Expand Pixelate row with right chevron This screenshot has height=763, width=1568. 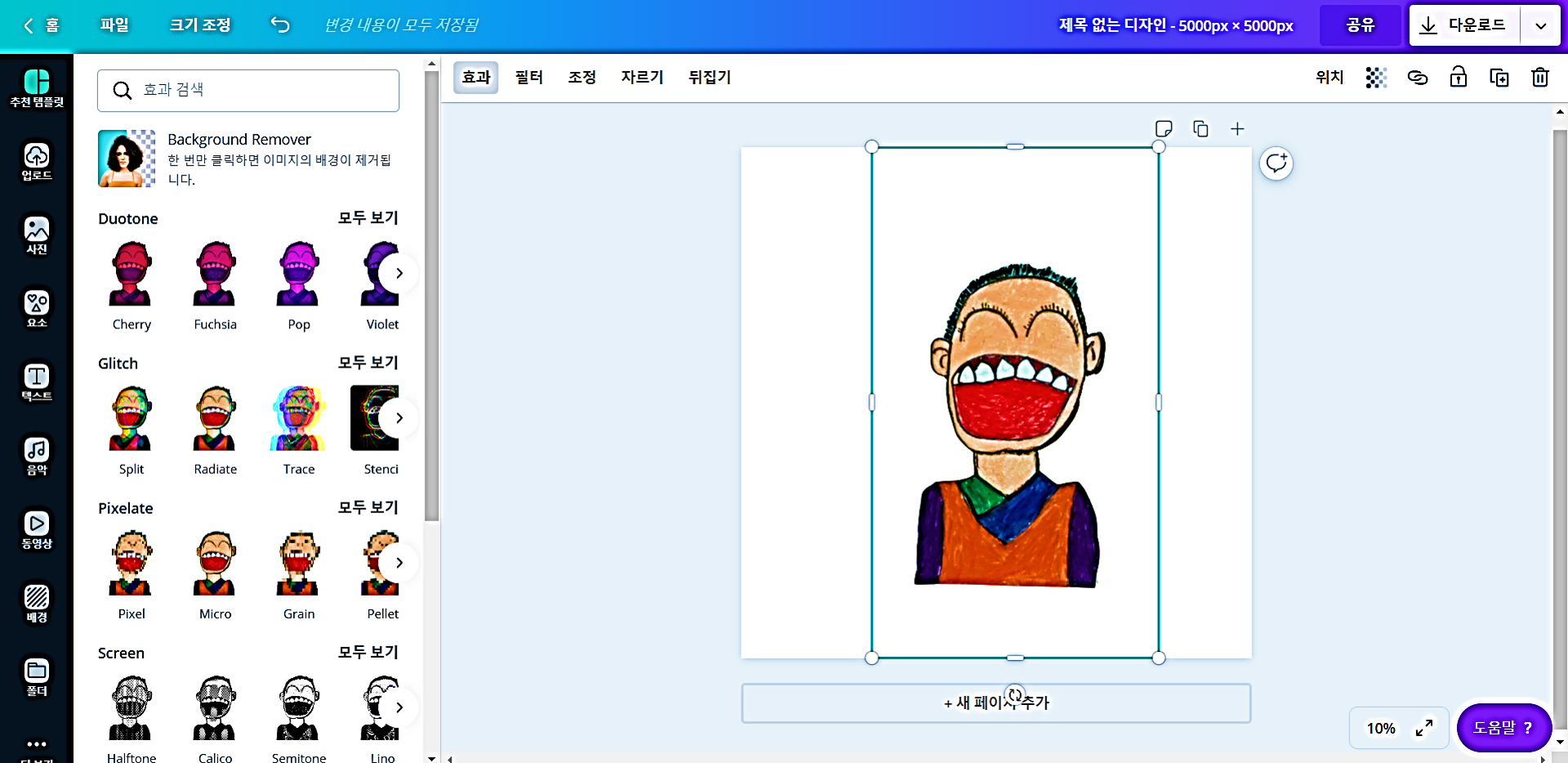click(x=399, y=562)
